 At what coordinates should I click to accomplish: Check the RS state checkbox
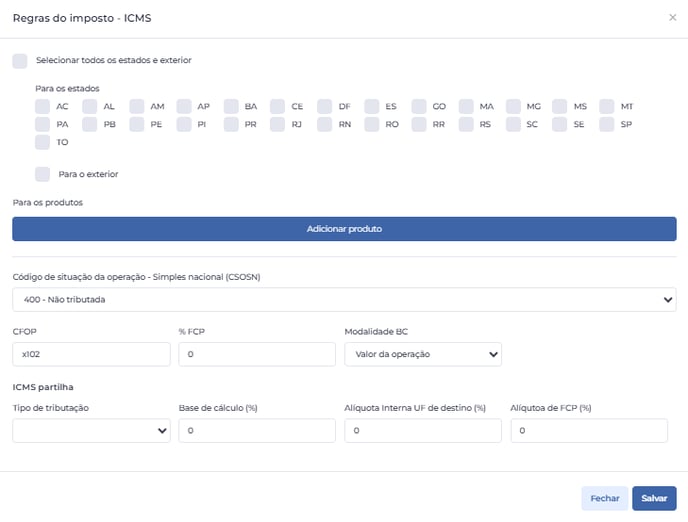[x=466, y=125]
